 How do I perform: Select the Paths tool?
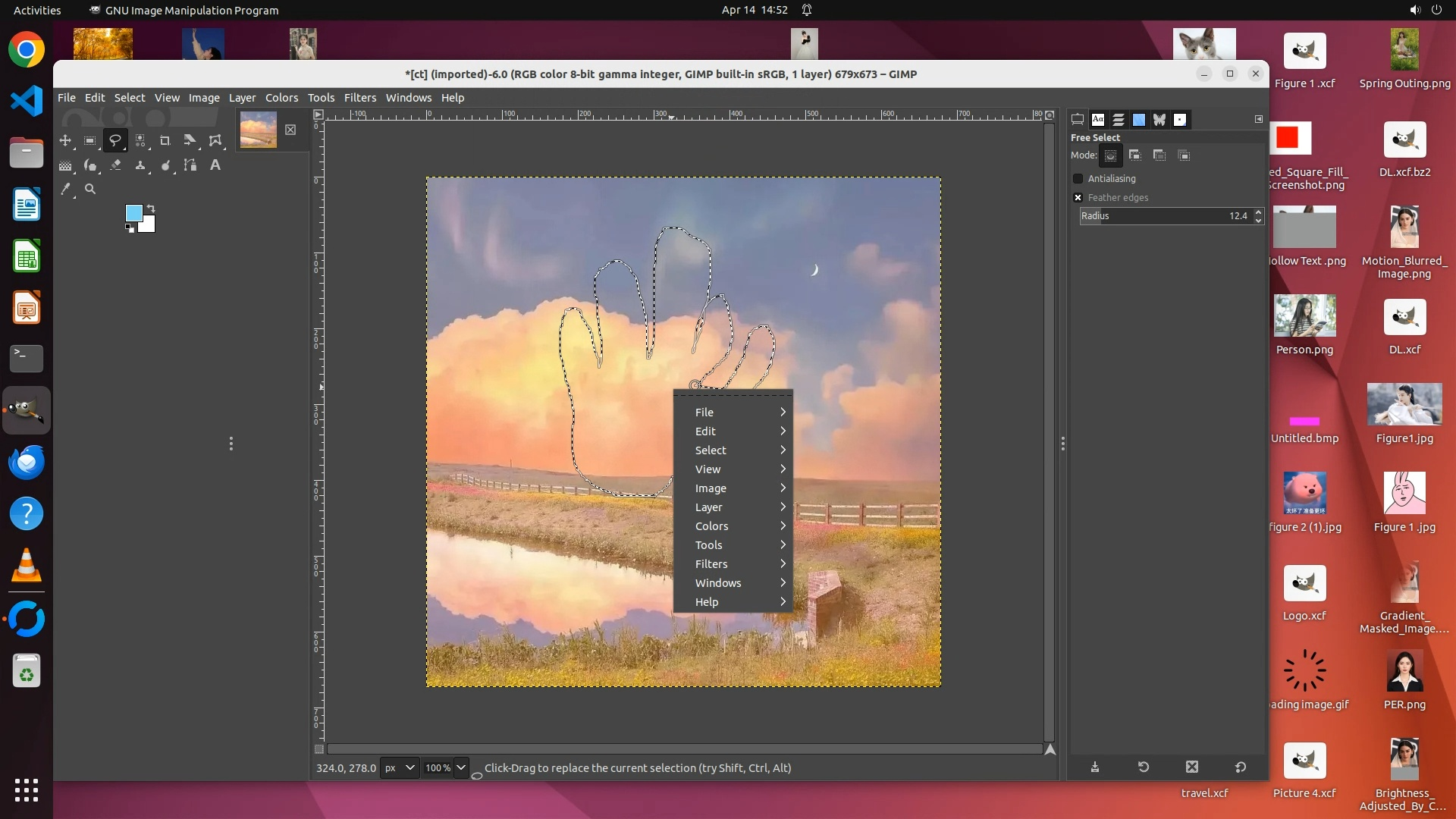coord(190,165)
